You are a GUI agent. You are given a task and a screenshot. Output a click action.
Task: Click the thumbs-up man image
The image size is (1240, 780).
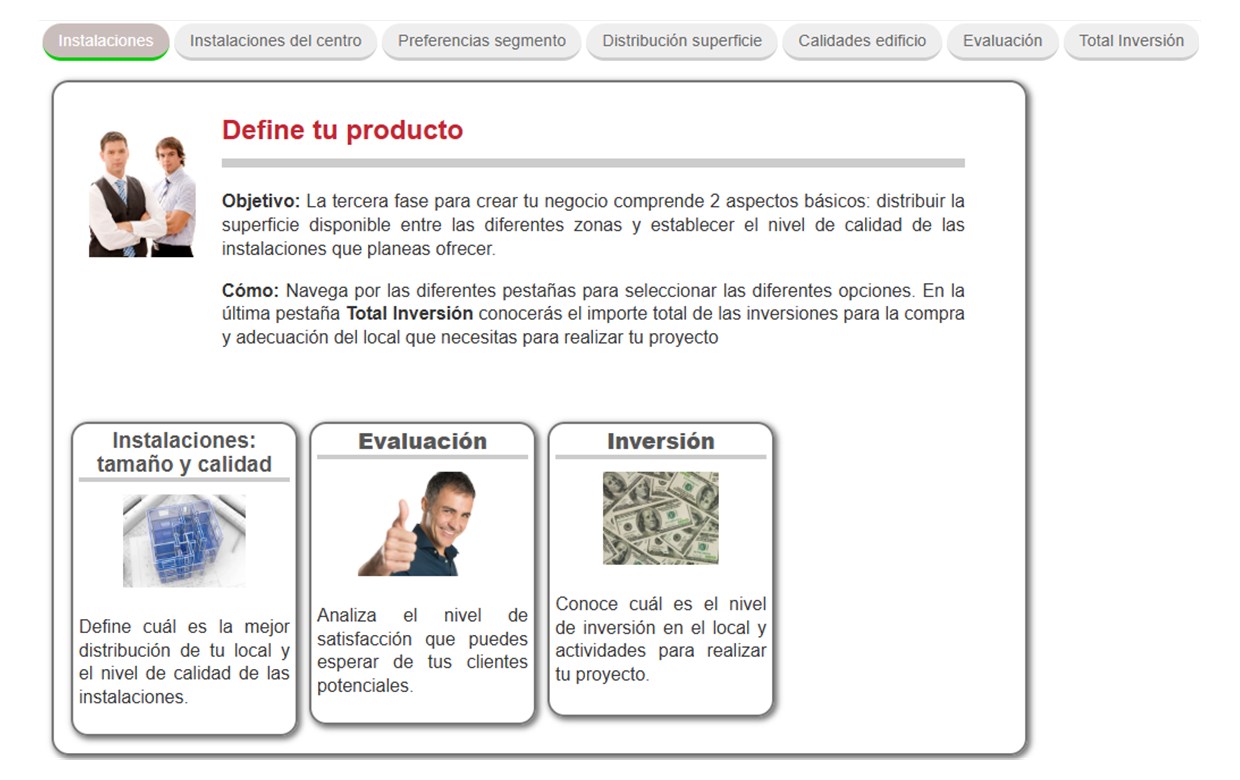point(417,523)
